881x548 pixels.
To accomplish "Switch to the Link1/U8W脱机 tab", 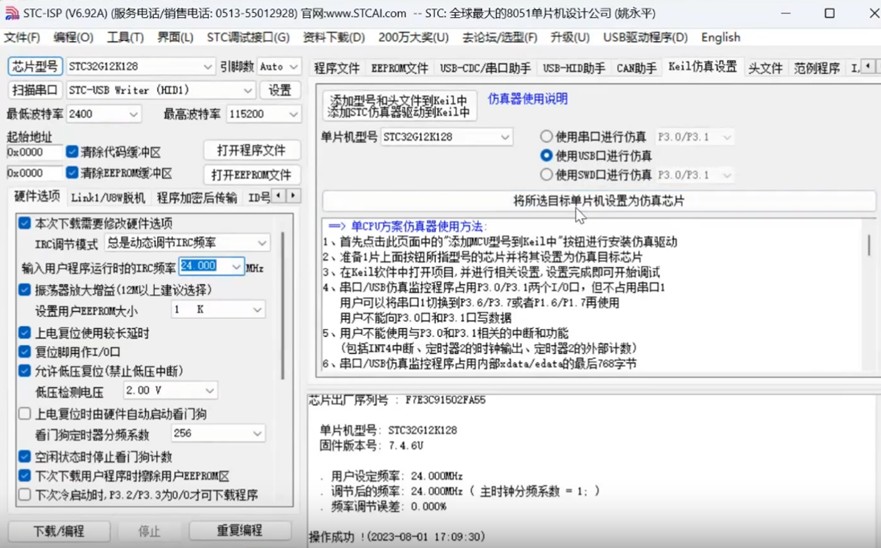I will (x=108, y=198).
